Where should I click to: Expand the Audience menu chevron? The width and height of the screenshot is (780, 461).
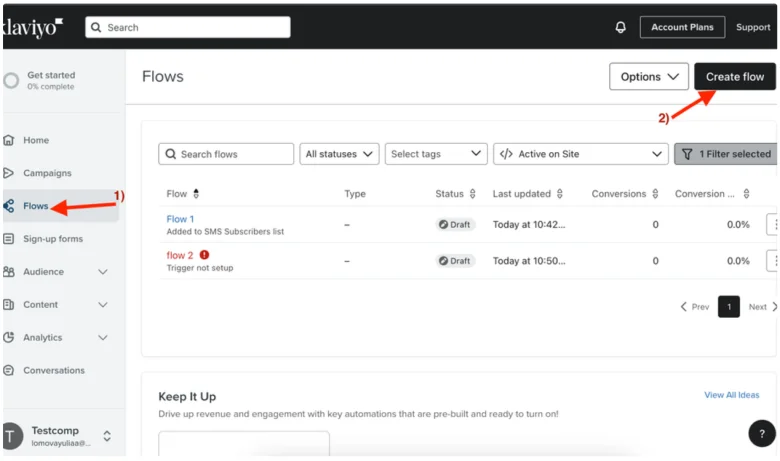pos(103,272)
